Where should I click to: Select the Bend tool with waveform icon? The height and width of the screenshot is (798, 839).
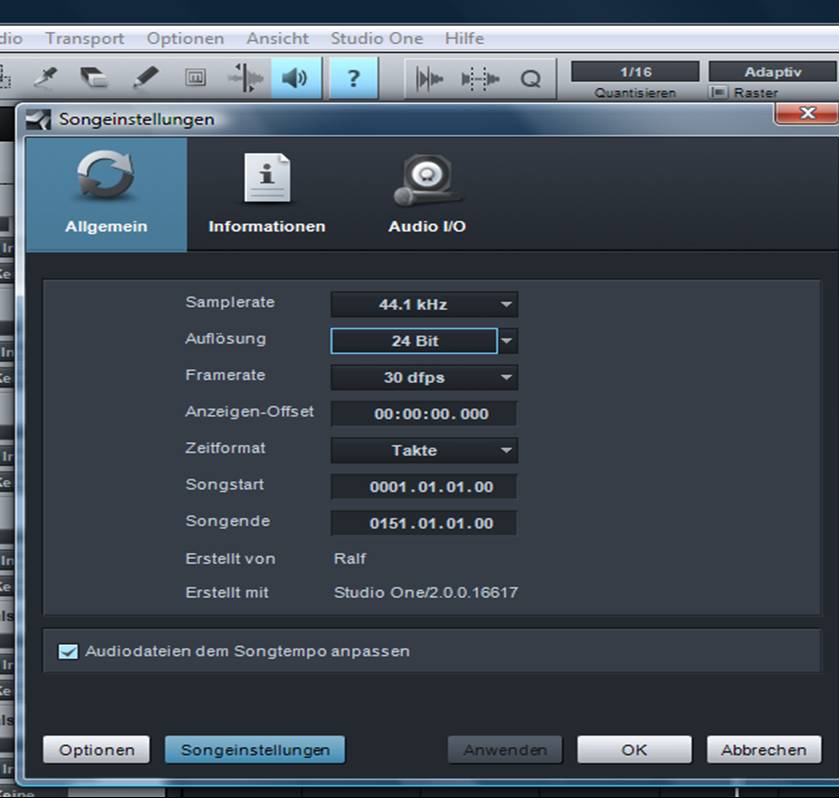tap(245, 78)
